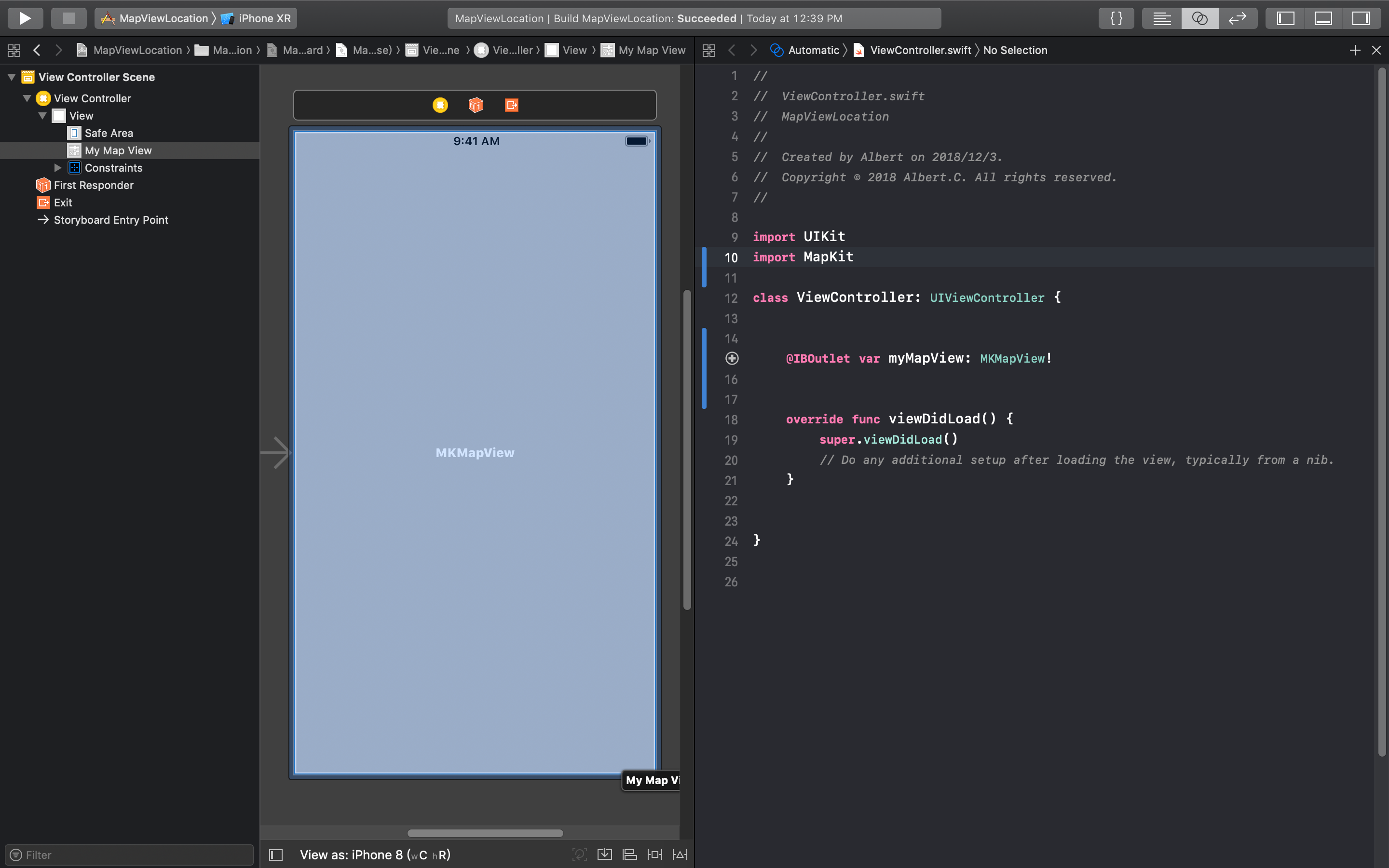The height and width of the screenshot is (868, 1389).
Task: Select My Map View in the jump bar
Action: pyautogui.click(x=643, y=51)
